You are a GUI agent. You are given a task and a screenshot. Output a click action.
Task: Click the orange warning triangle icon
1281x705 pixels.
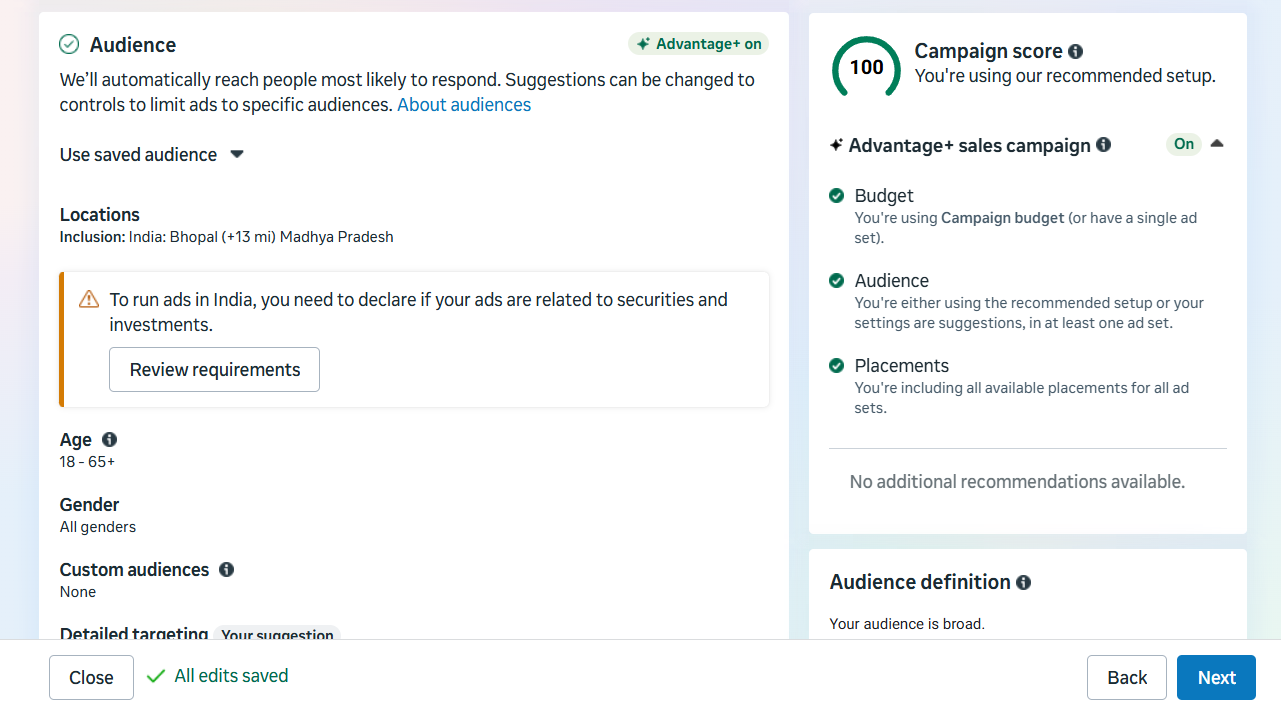[89, 300]
